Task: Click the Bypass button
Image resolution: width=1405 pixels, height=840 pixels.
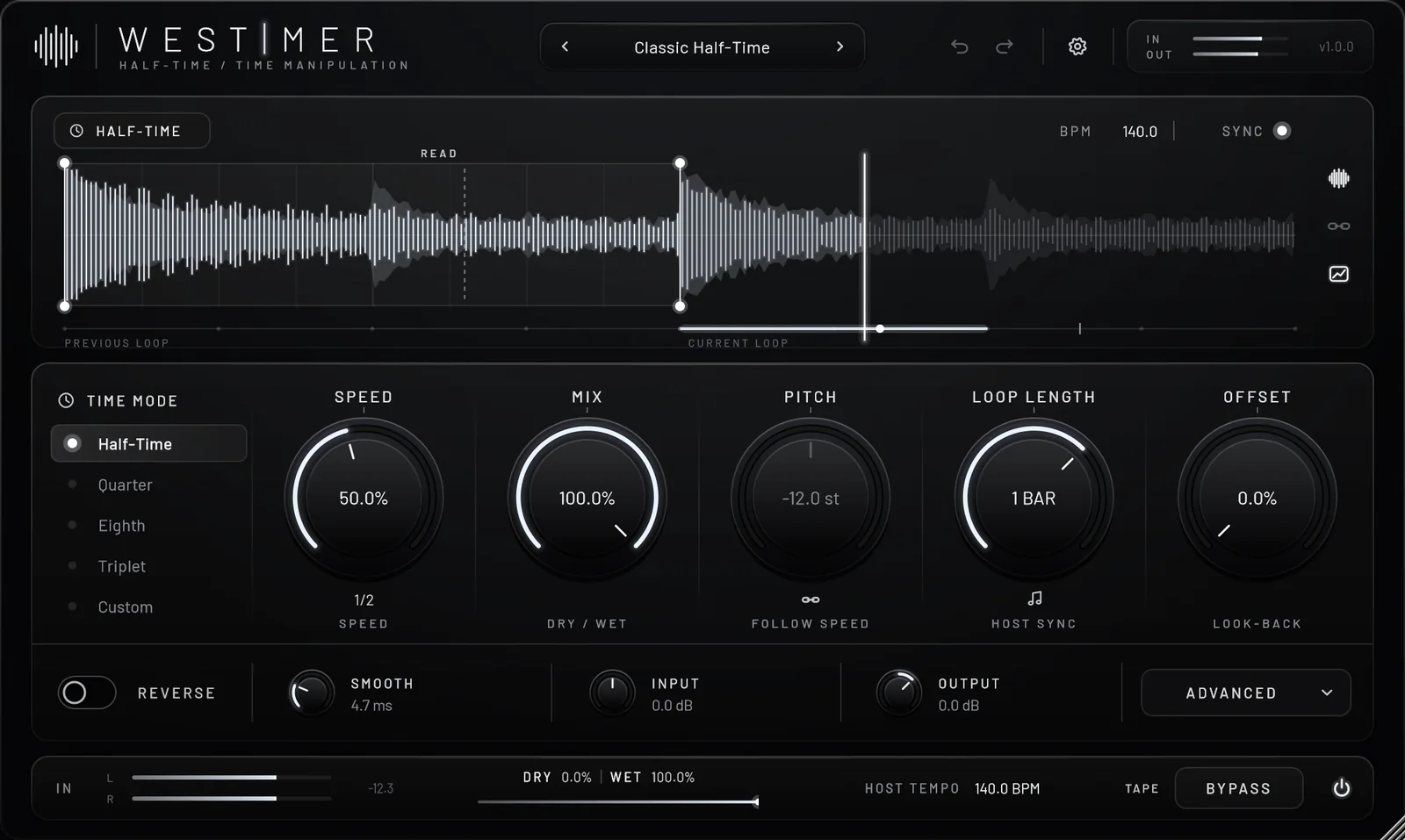Action: [x=1238, y=788]
